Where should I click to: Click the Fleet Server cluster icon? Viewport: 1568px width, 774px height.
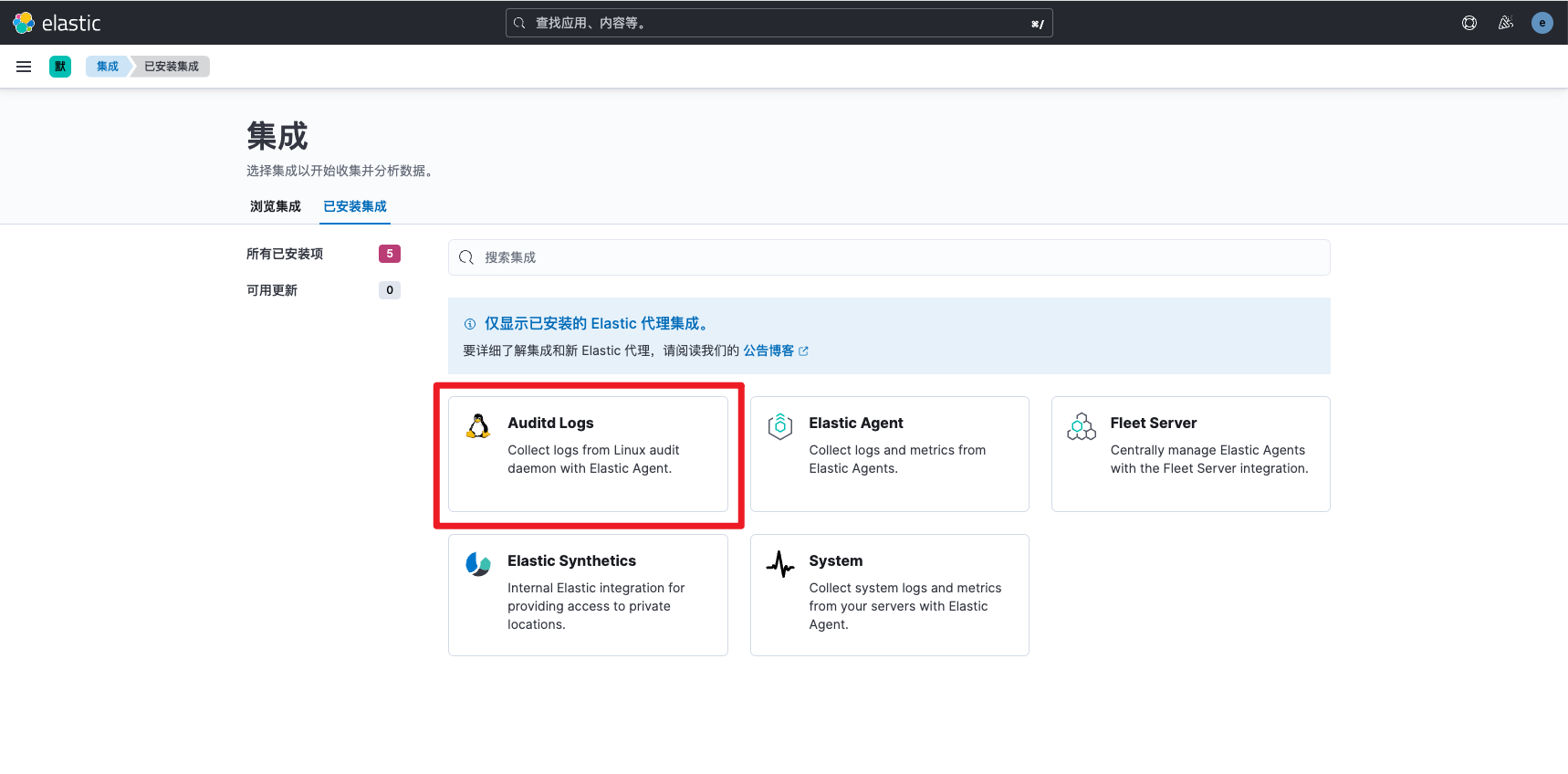click(x=1082, y=426)
